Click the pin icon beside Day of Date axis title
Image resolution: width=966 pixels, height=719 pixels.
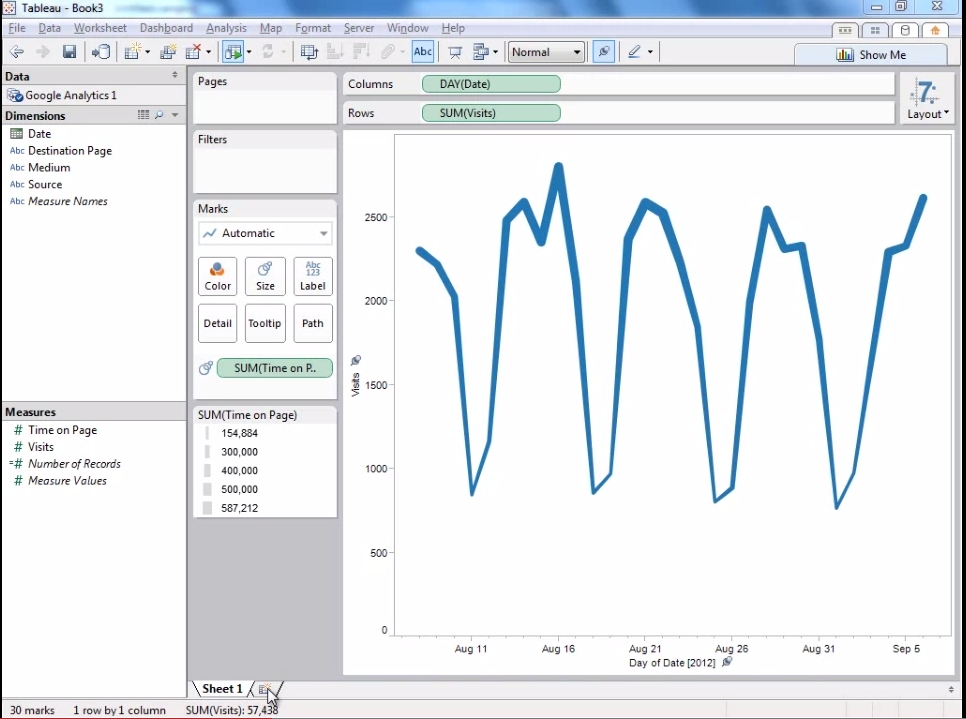coord(727,662)
